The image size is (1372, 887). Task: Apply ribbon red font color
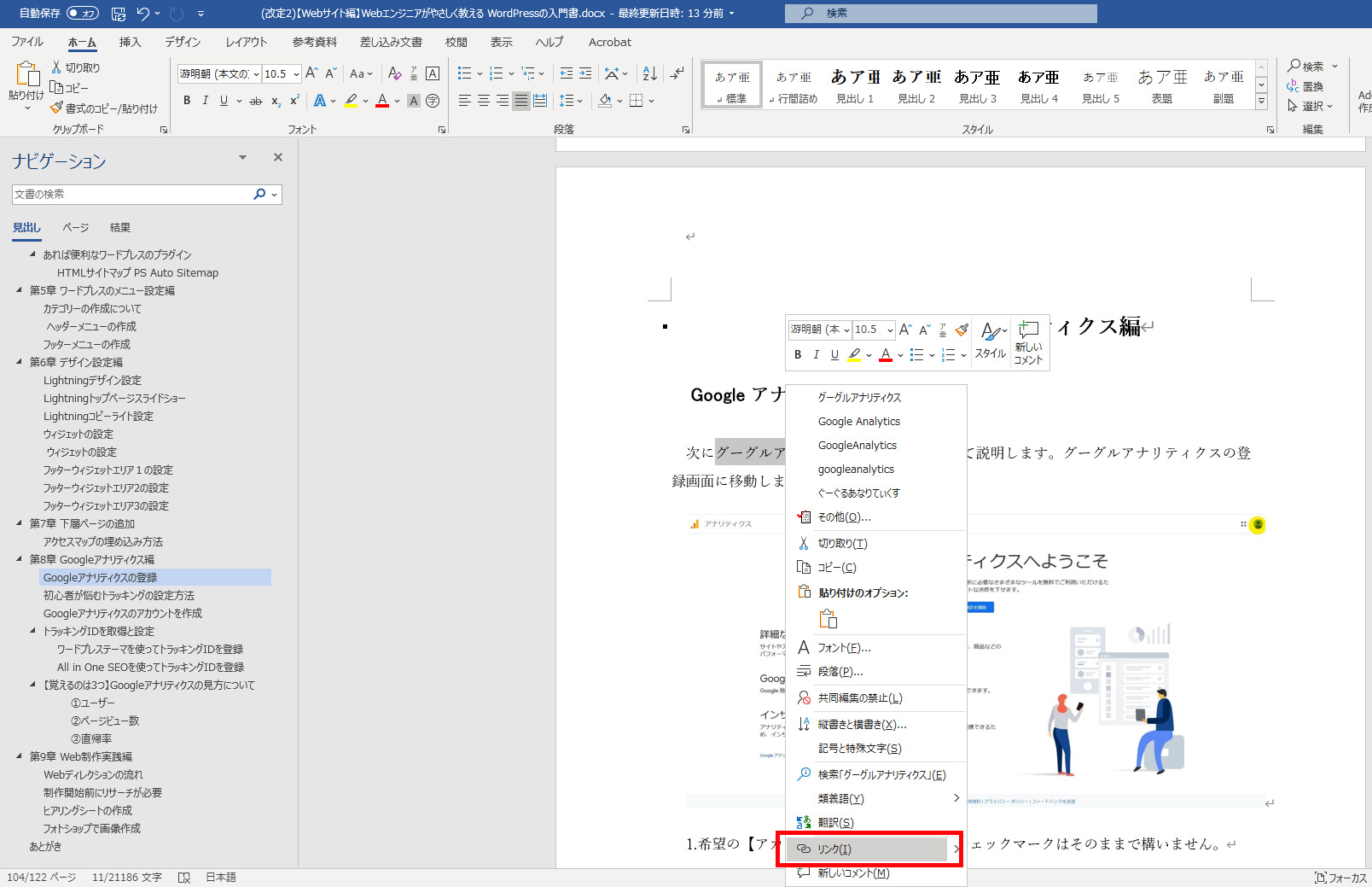coord(382,101)
